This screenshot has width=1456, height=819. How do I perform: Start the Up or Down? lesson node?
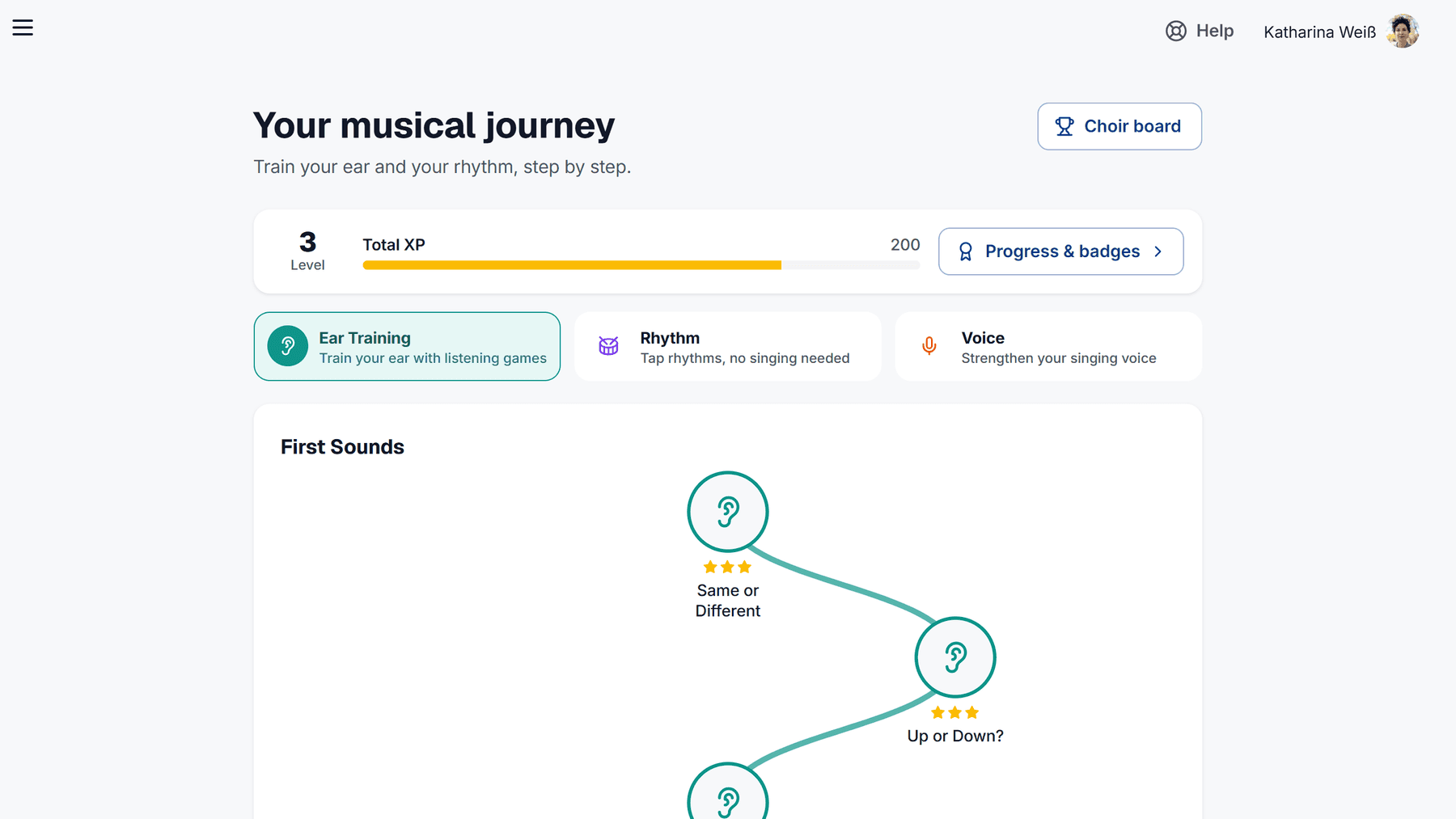(x=955, y=657)
